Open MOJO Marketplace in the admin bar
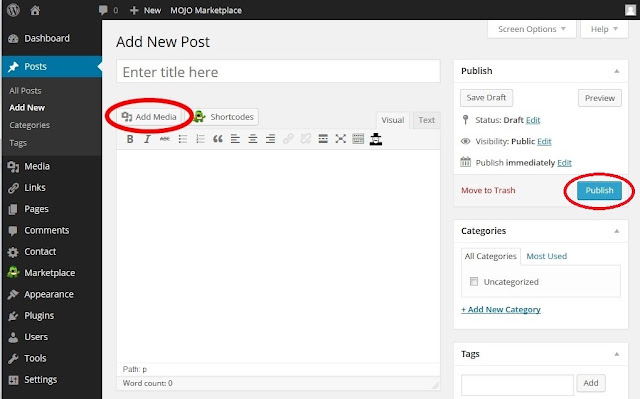The height and width of the screenshot is (399, 640). tap(206, 10)
